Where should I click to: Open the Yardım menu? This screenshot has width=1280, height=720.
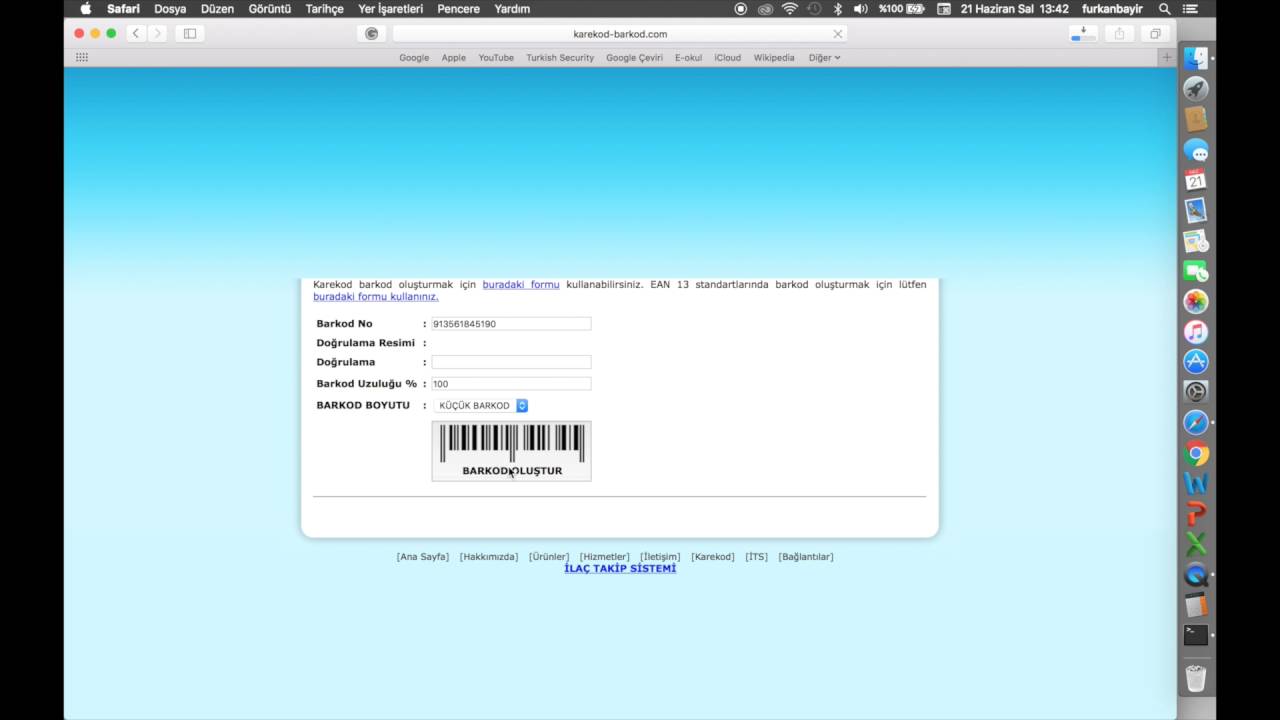[x=512, y=9]
